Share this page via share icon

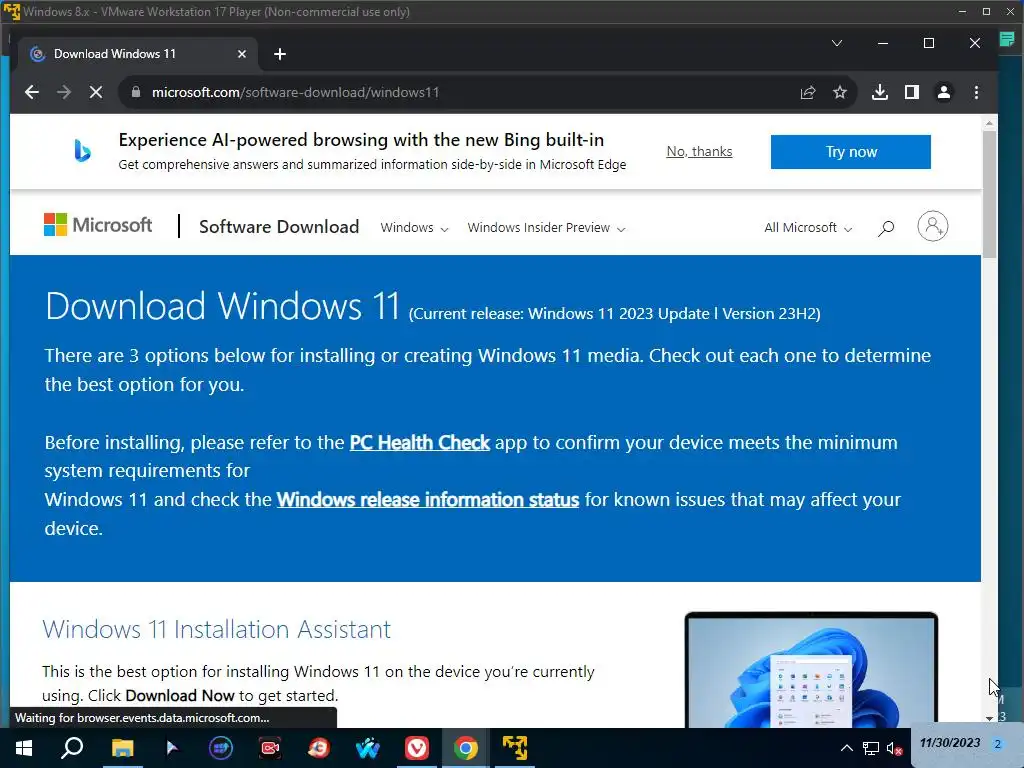tap(808, 92)
